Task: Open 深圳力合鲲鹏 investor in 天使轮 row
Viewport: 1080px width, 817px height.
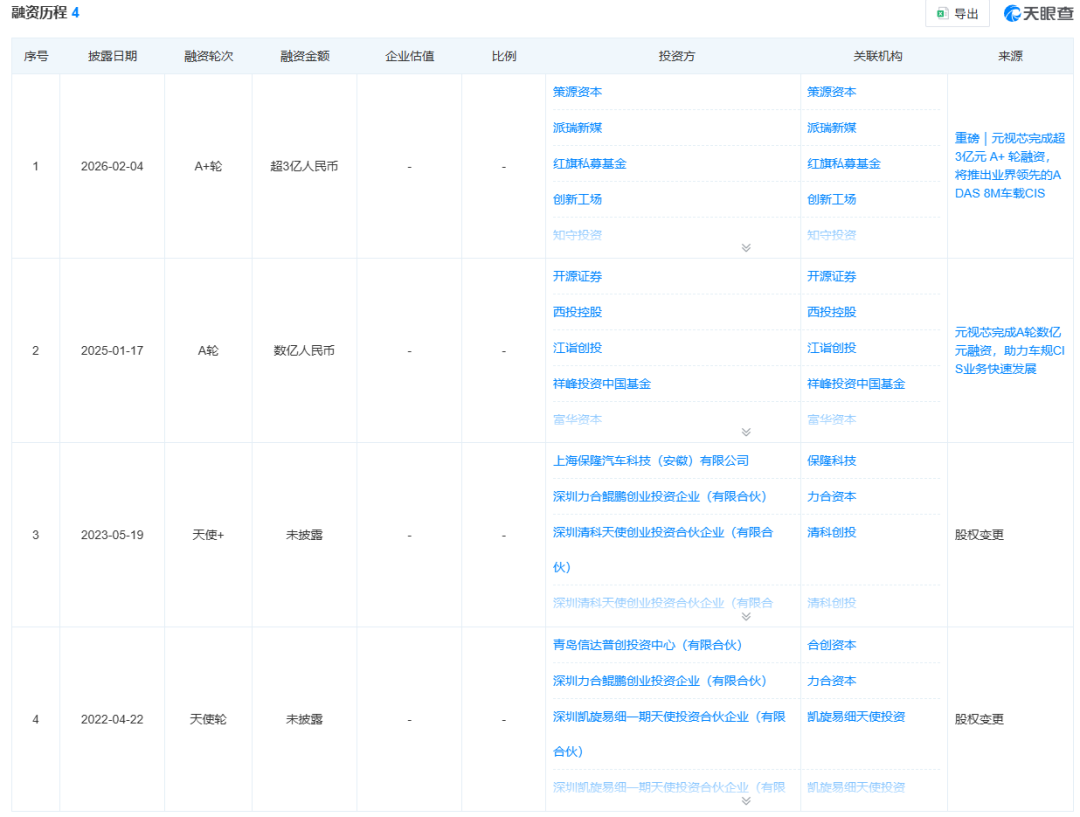Action: tap(660, 681)
